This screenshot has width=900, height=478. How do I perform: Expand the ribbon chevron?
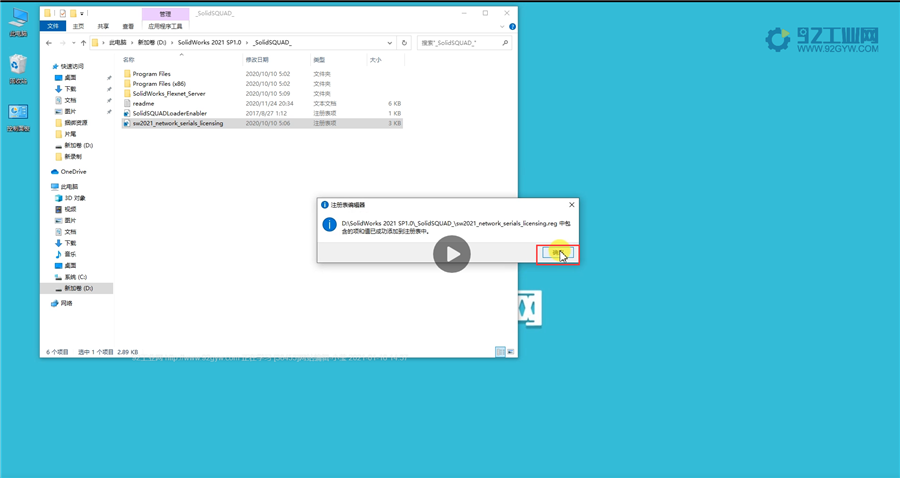[502, 26]
